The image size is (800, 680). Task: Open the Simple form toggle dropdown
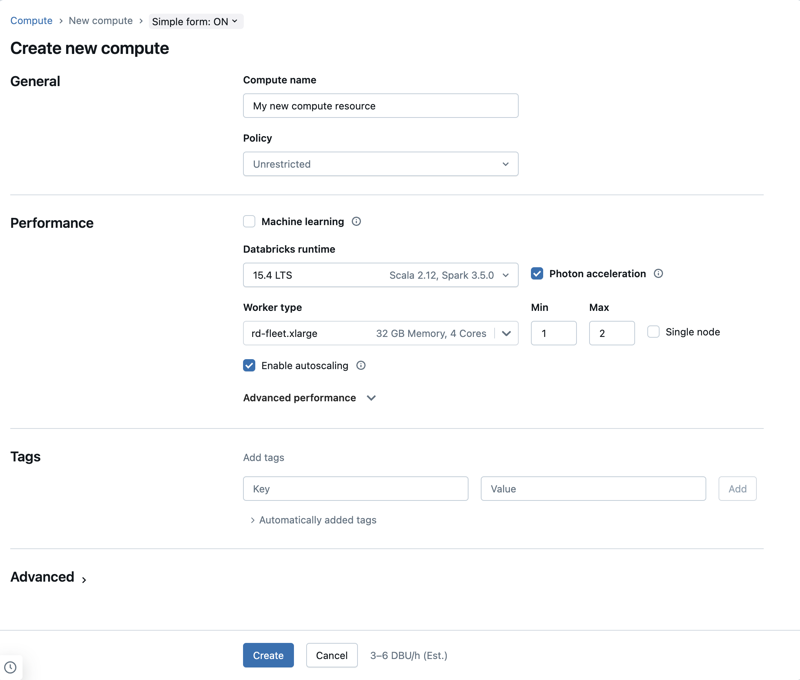[x=192, y=20]
